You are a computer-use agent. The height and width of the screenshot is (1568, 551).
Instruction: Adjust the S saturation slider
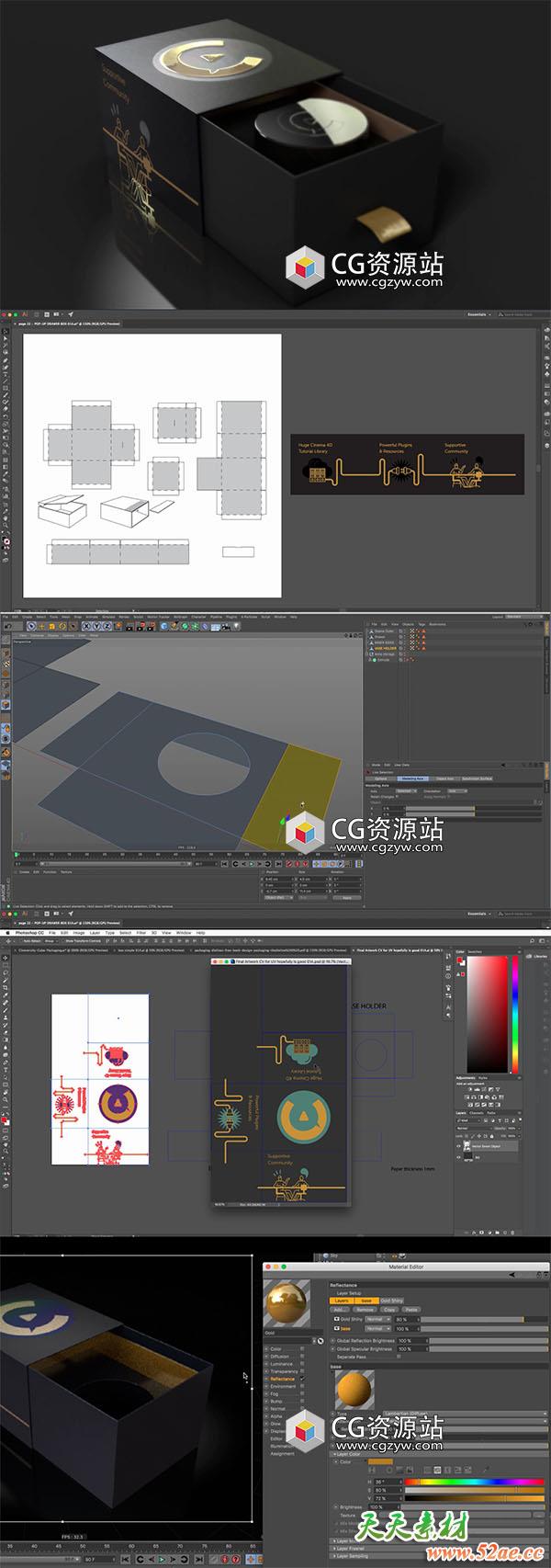pyautogui.click(x=474, y=1490)
